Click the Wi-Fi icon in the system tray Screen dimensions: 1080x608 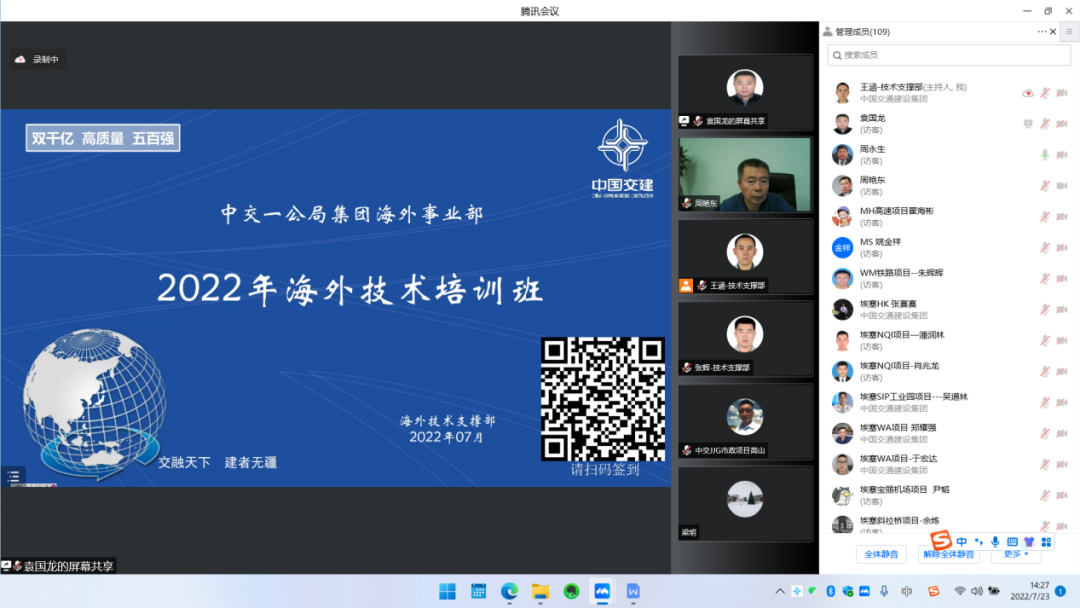coord(959,591)
